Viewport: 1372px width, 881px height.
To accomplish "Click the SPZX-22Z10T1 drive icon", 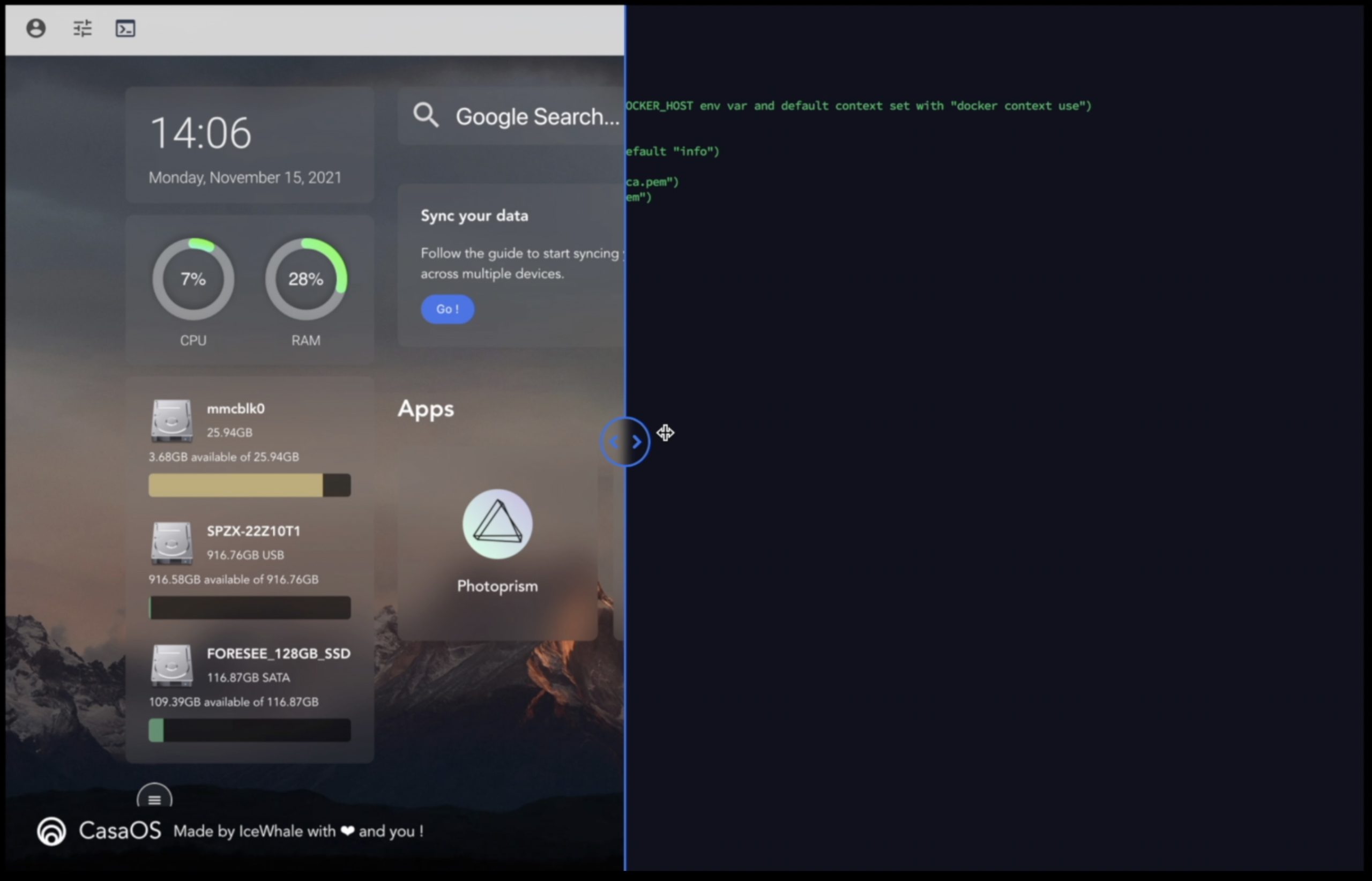I will (x=171, y=543).
